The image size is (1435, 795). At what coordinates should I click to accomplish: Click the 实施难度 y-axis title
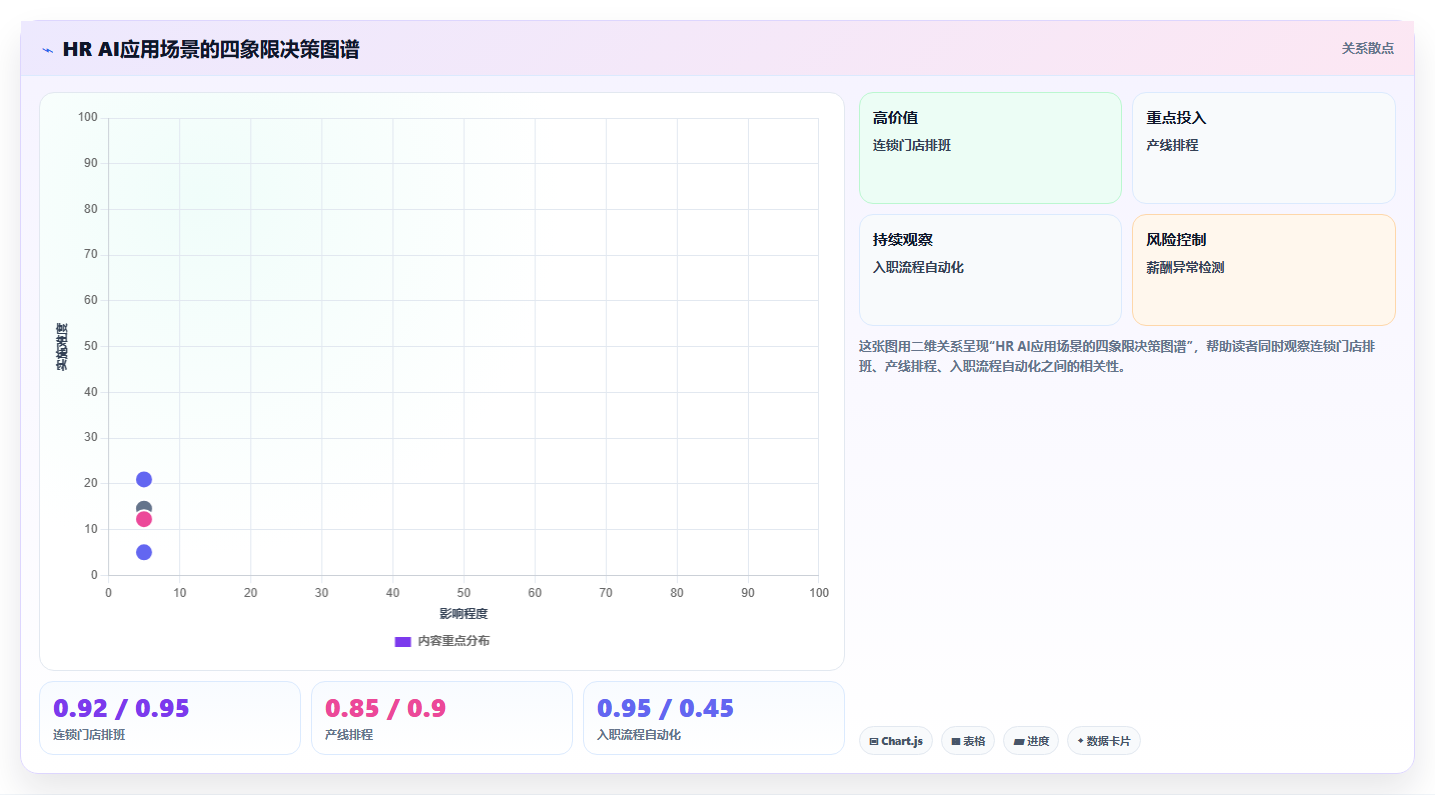pyautogui.click(x=62, y=347)
